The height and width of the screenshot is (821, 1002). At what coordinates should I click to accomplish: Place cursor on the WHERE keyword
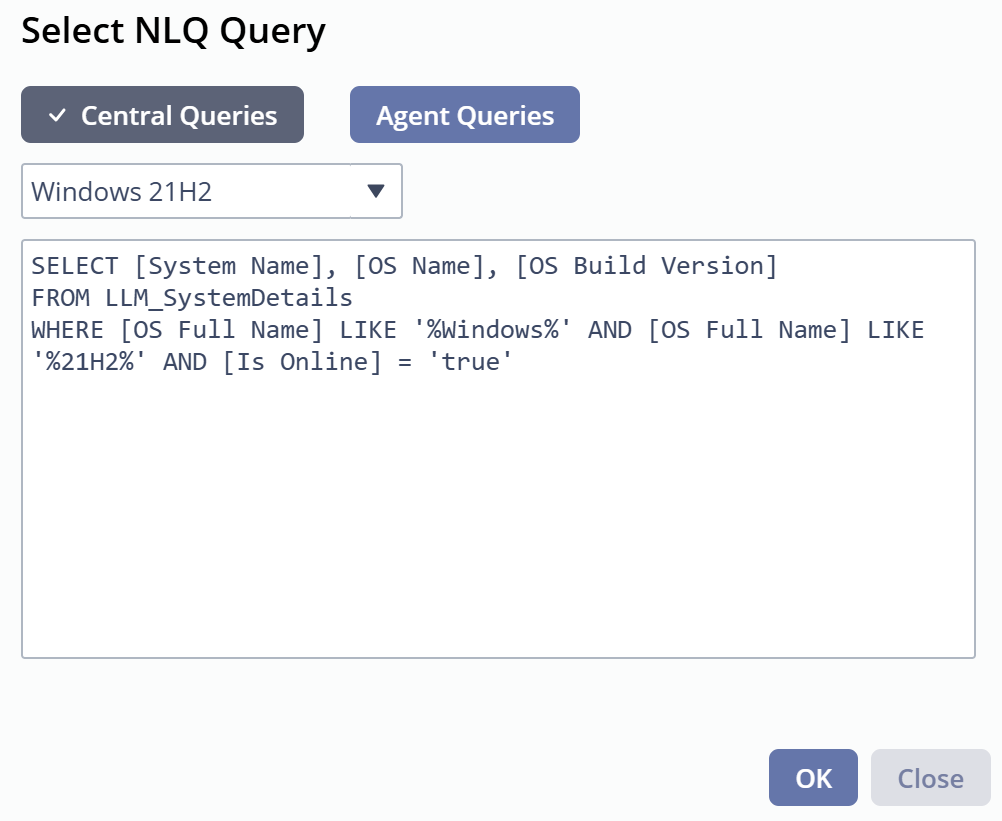(67, 330)
